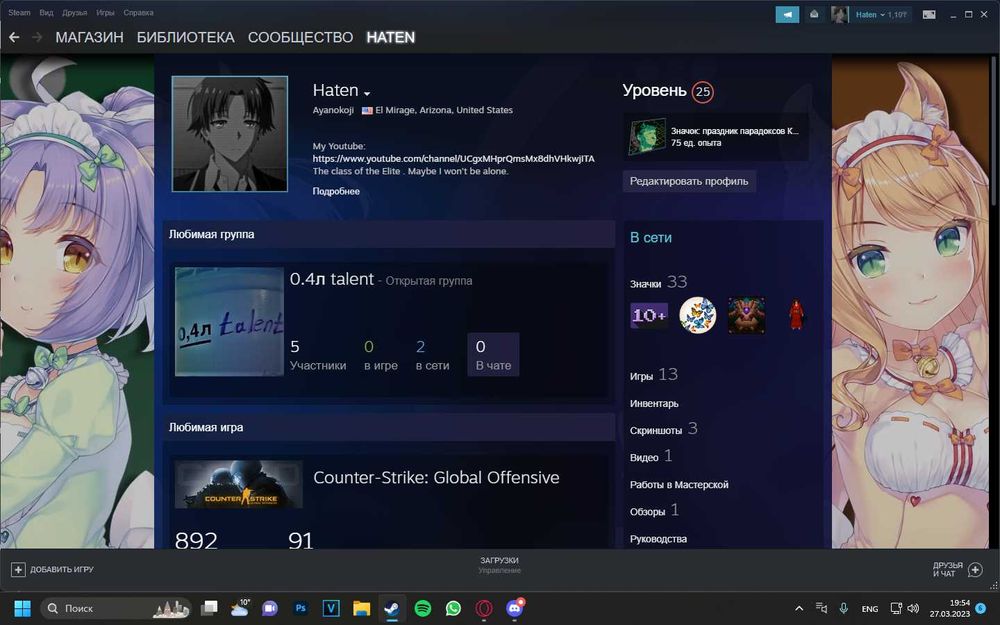Click the small avatar in title bar
Screen dimensions: 1000x625
pyautogui.click(x=840, y=15)
